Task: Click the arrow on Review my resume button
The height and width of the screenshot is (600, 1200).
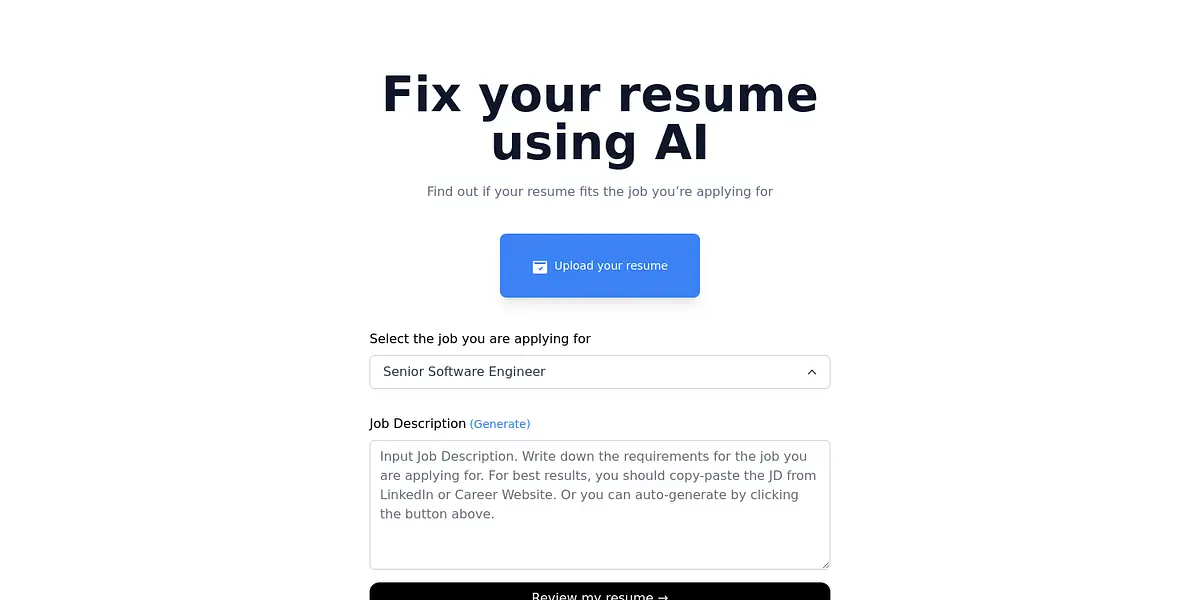Action: [x=662, y=596]
